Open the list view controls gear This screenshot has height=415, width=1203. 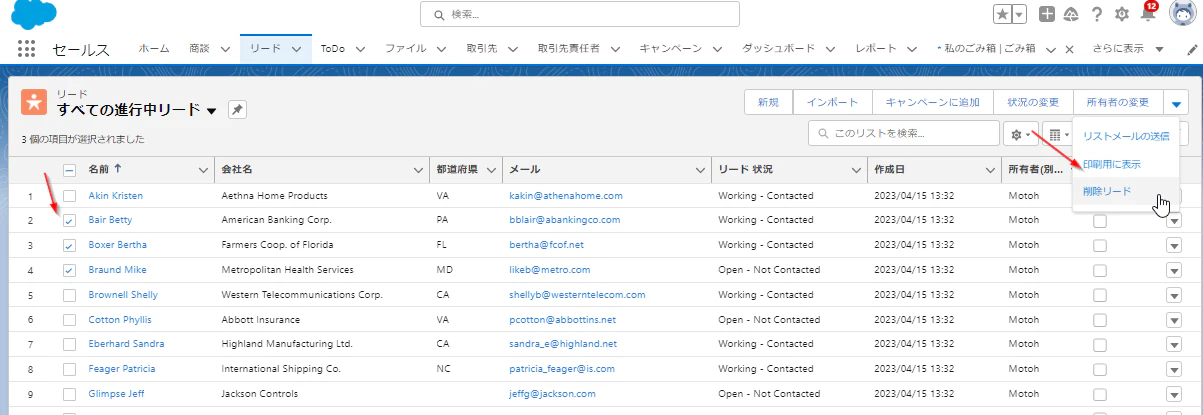click(1021, 134)
